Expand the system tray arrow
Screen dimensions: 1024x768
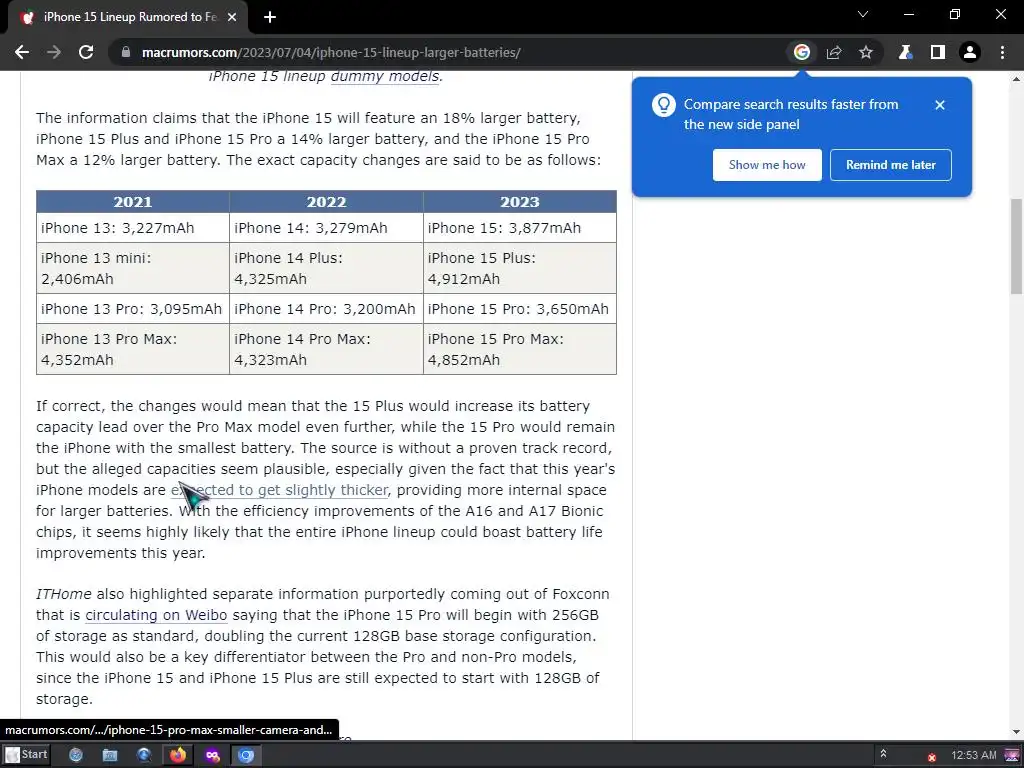pyautogui.click(x=883, y=754)
